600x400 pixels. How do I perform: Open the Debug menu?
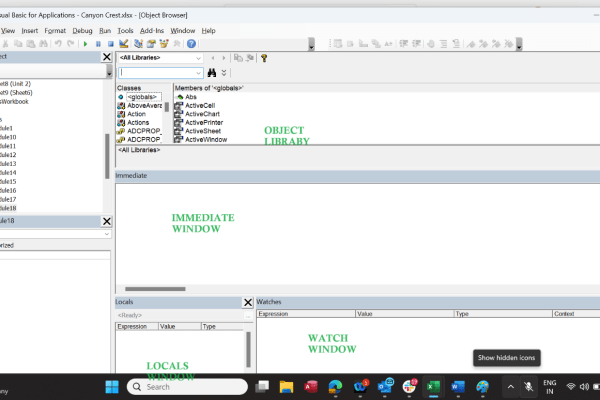click(x=82, y=31)
